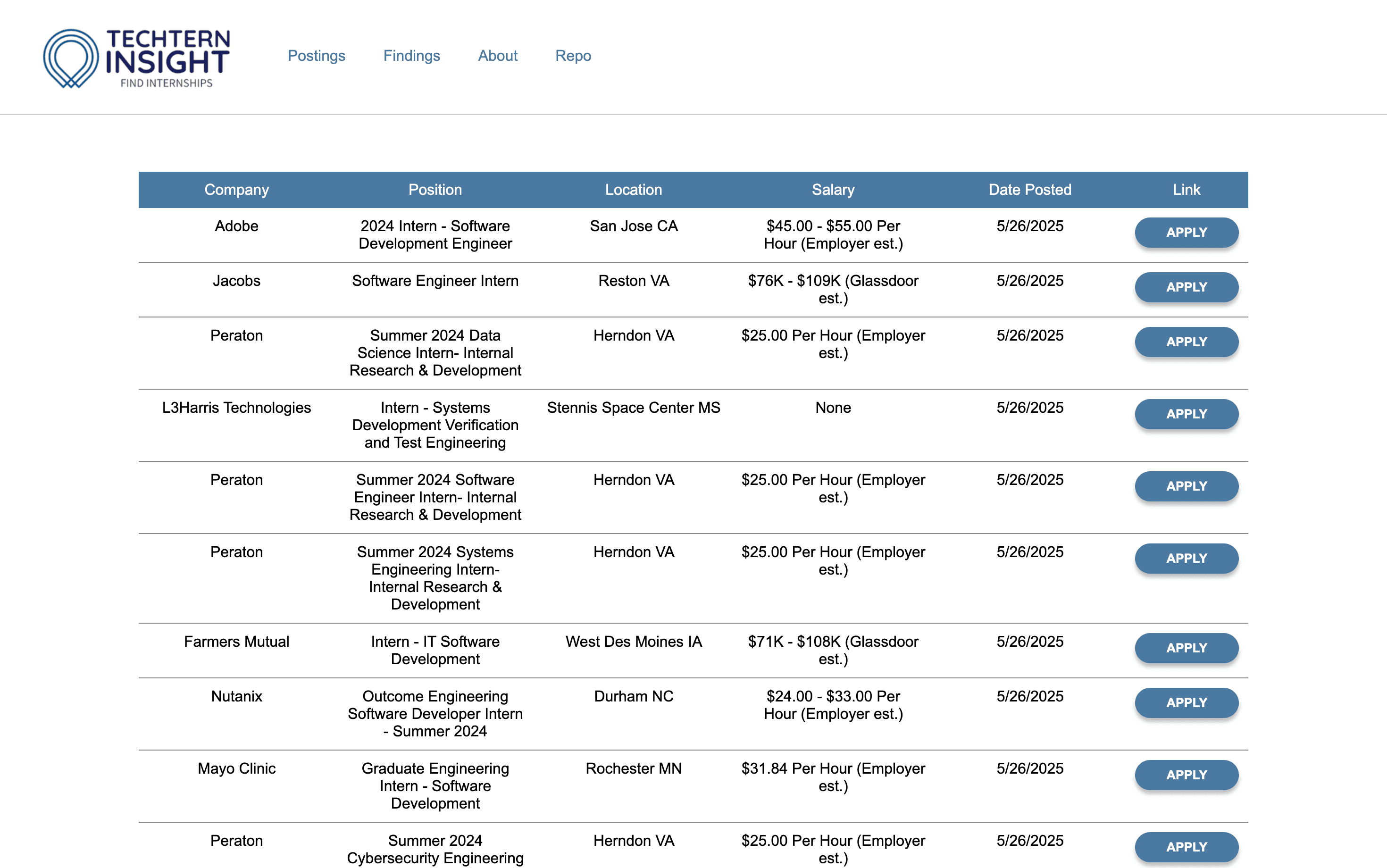Screen dimensions: 1387x868
Task: Apply to the Adobe internship
Action: pyautogui.click(x=1186, y=233)
